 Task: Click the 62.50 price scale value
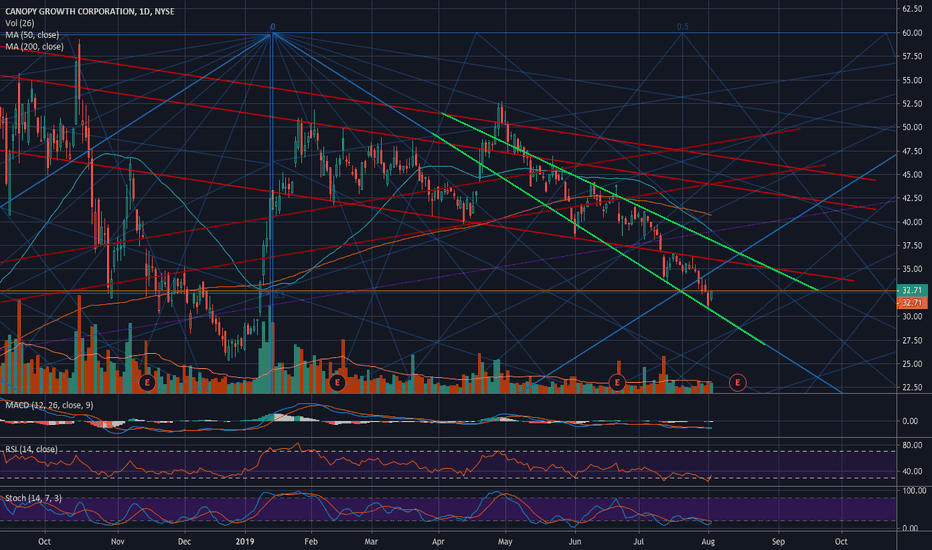(912, 9)
